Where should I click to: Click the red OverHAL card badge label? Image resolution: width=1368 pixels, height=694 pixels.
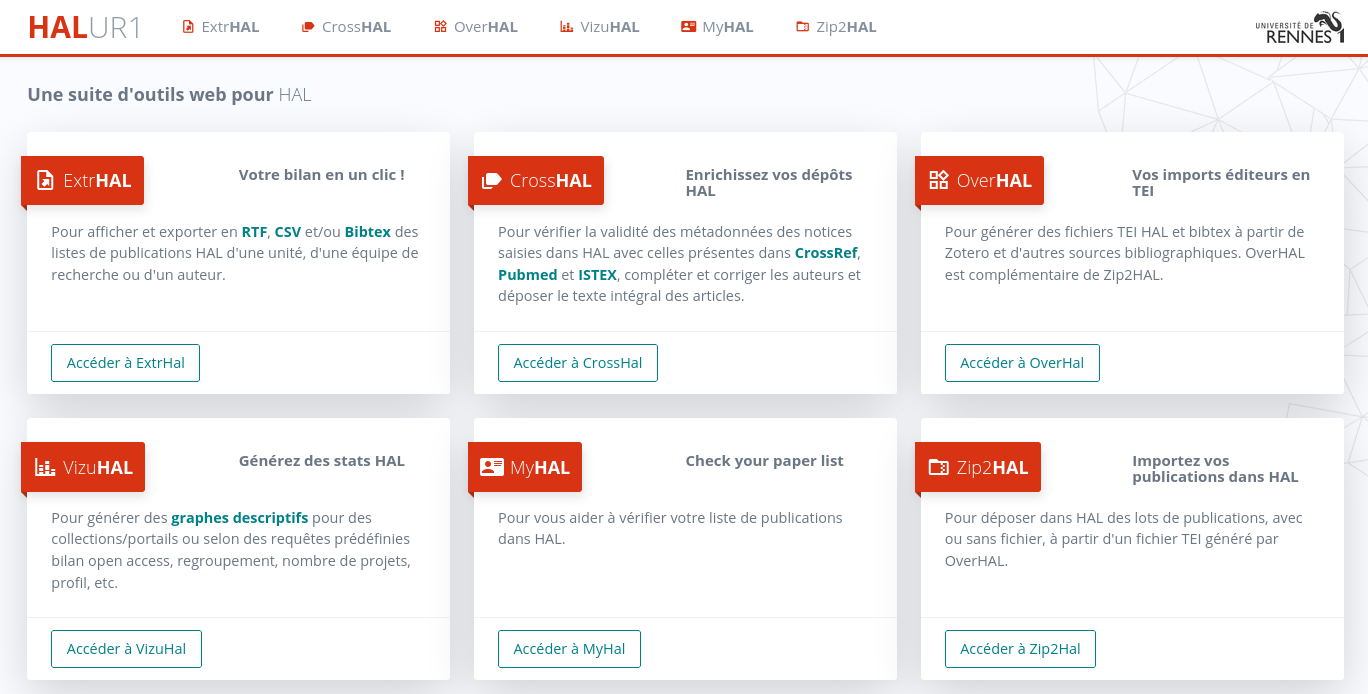tap(980, 181)
